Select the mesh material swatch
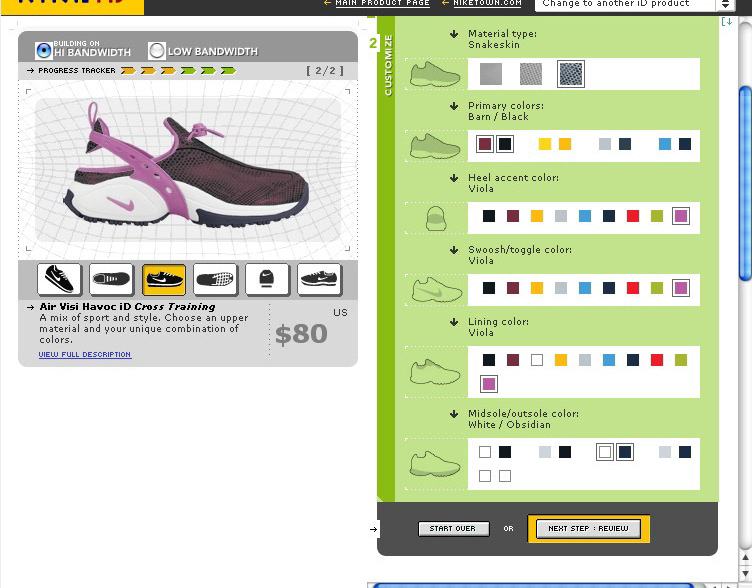 click(531, 74)
